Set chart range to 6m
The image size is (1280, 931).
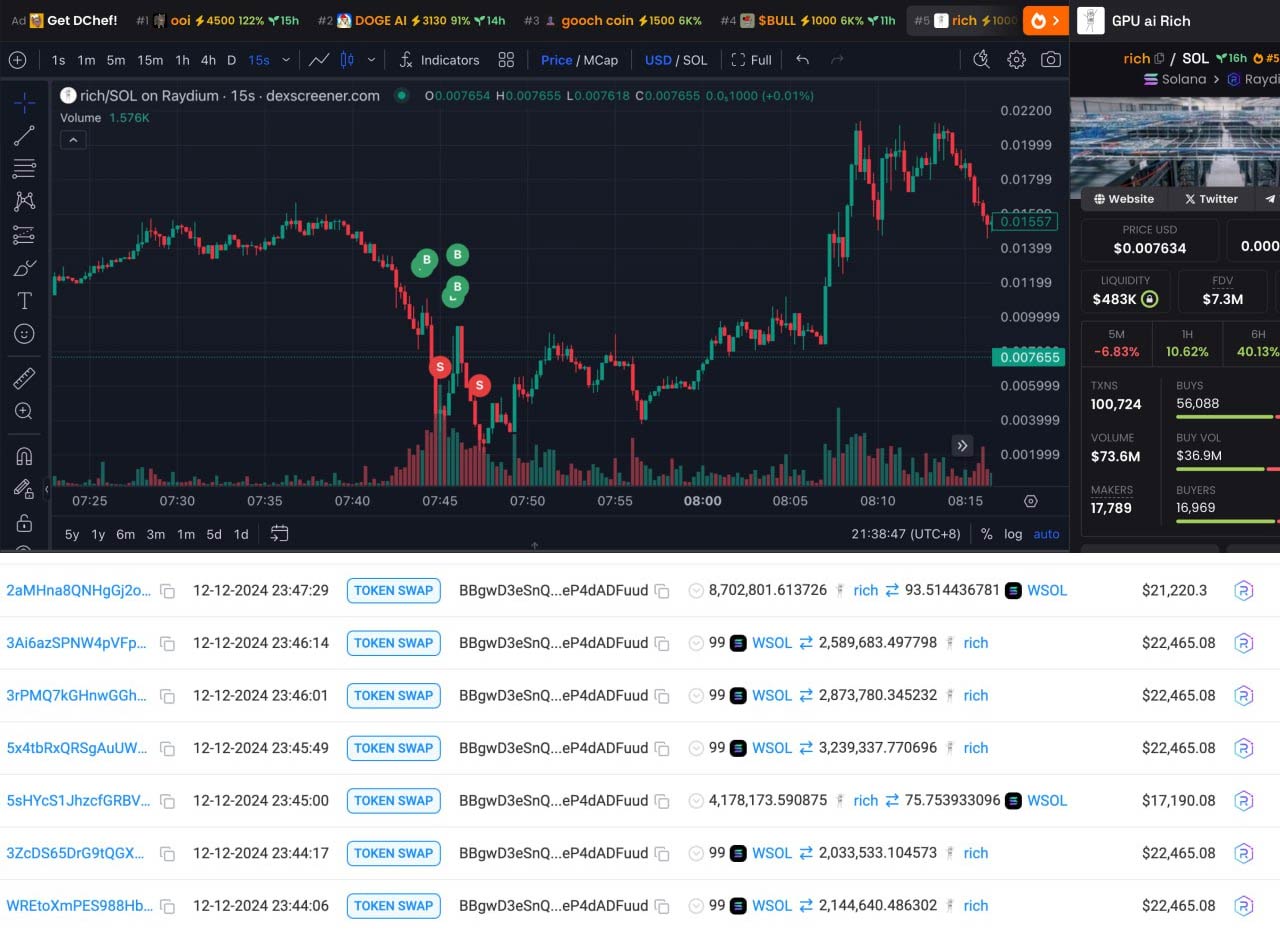click(125, 534)
